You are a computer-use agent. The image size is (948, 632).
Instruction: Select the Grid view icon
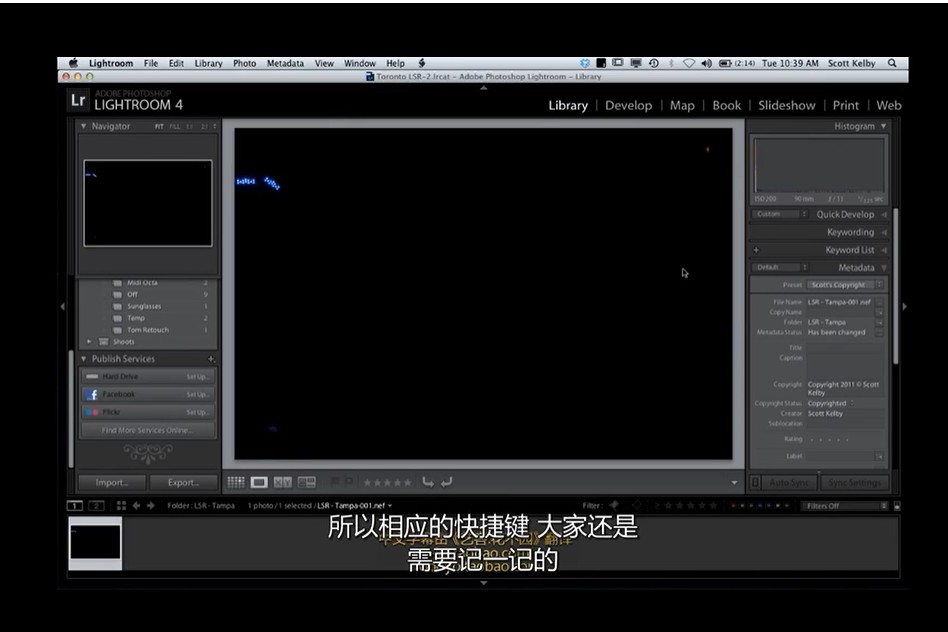(237, 482)
